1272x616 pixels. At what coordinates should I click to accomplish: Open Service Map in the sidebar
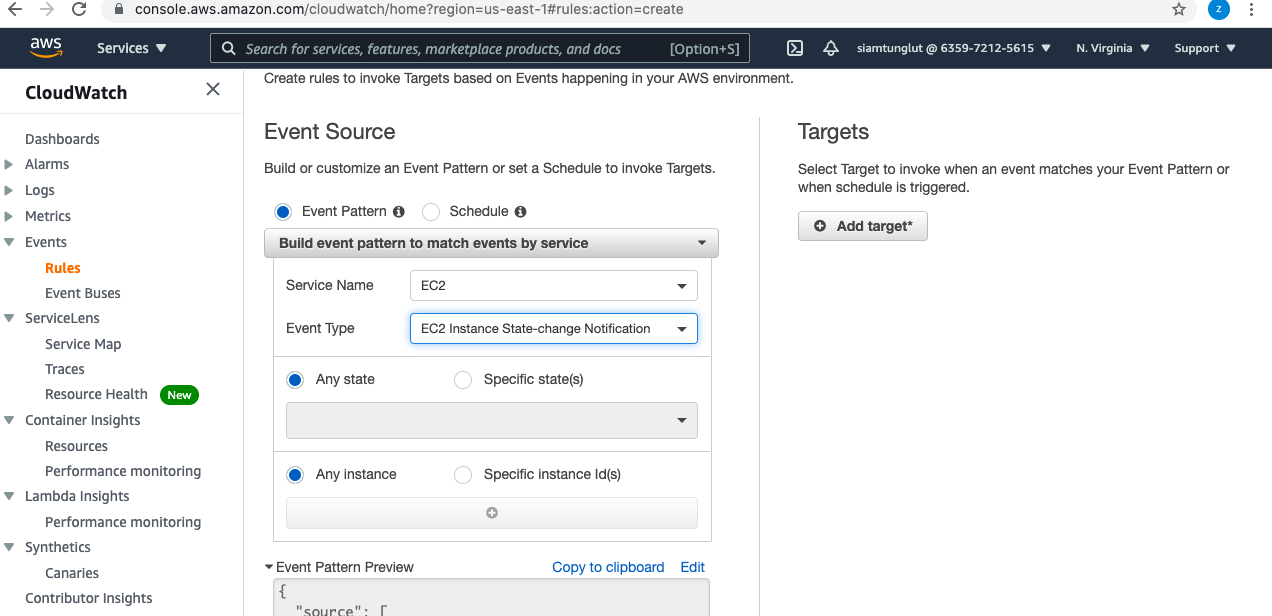(x=83, y=344)
